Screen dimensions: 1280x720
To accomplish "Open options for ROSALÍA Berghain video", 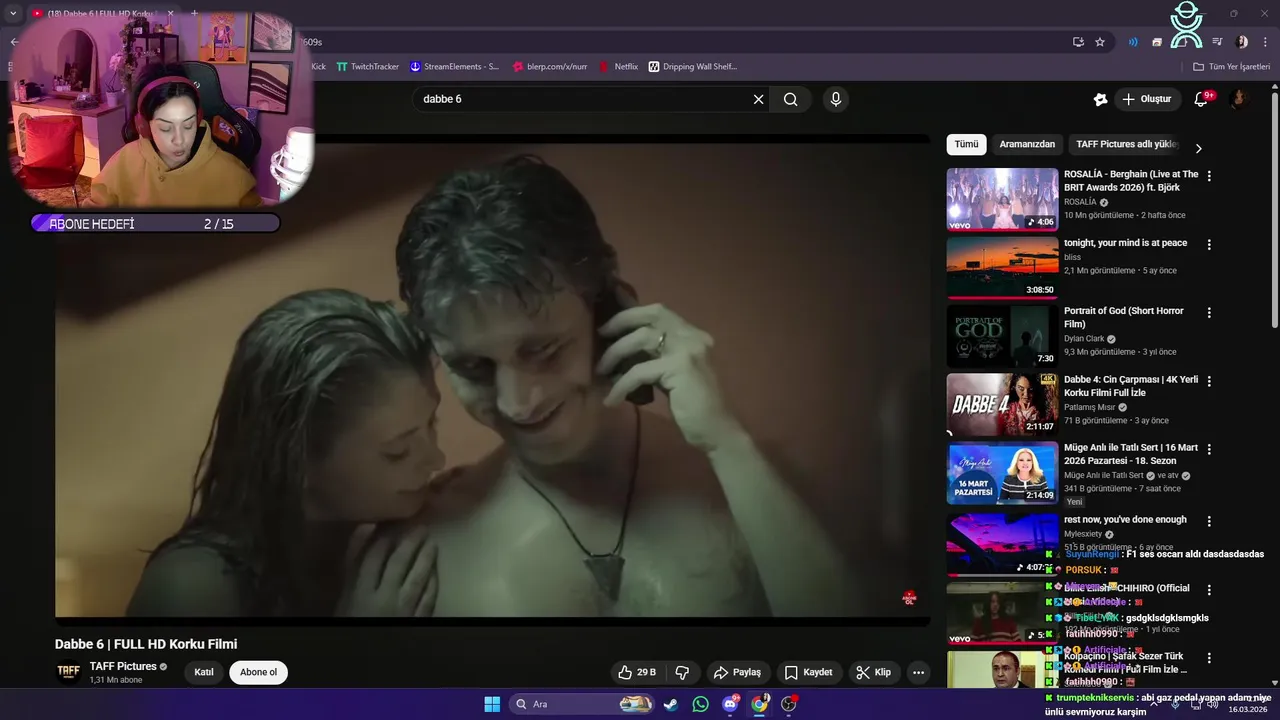I will point(1209,176).
